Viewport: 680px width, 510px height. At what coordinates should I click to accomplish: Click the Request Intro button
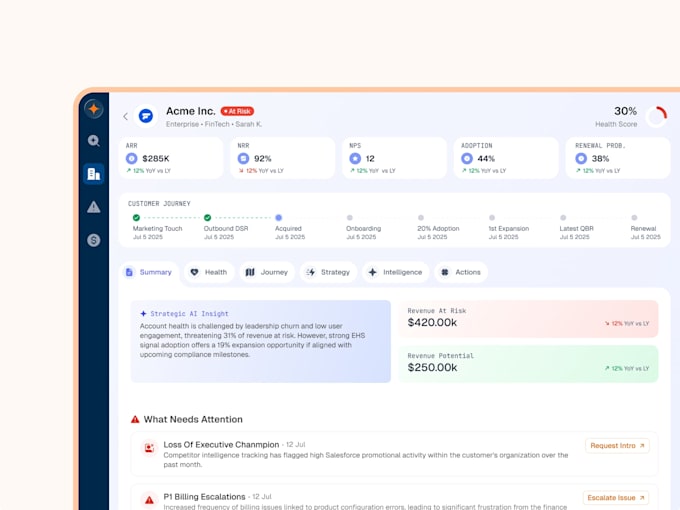tap(617, 445)
